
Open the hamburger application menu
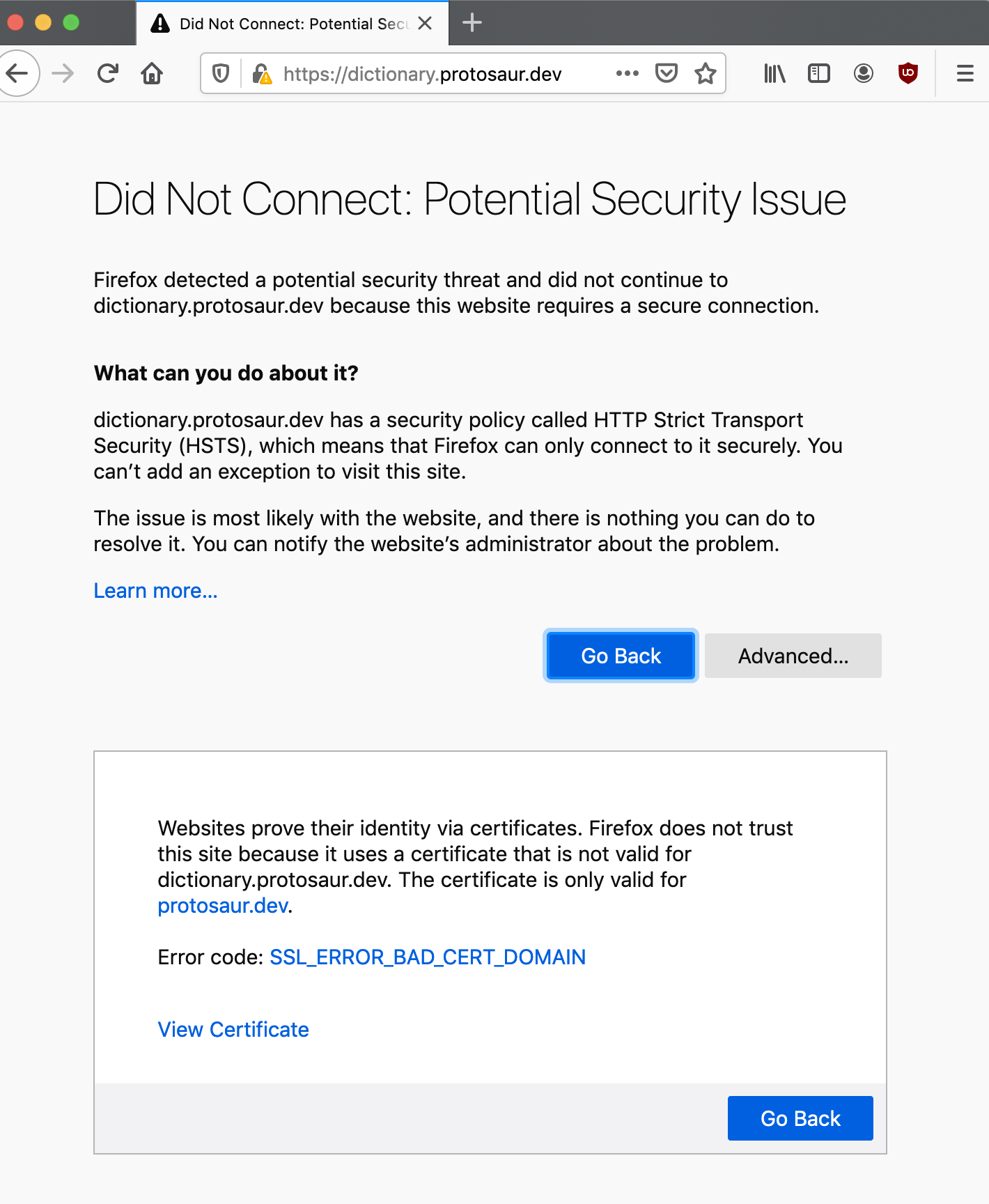[x=965, y=73]
